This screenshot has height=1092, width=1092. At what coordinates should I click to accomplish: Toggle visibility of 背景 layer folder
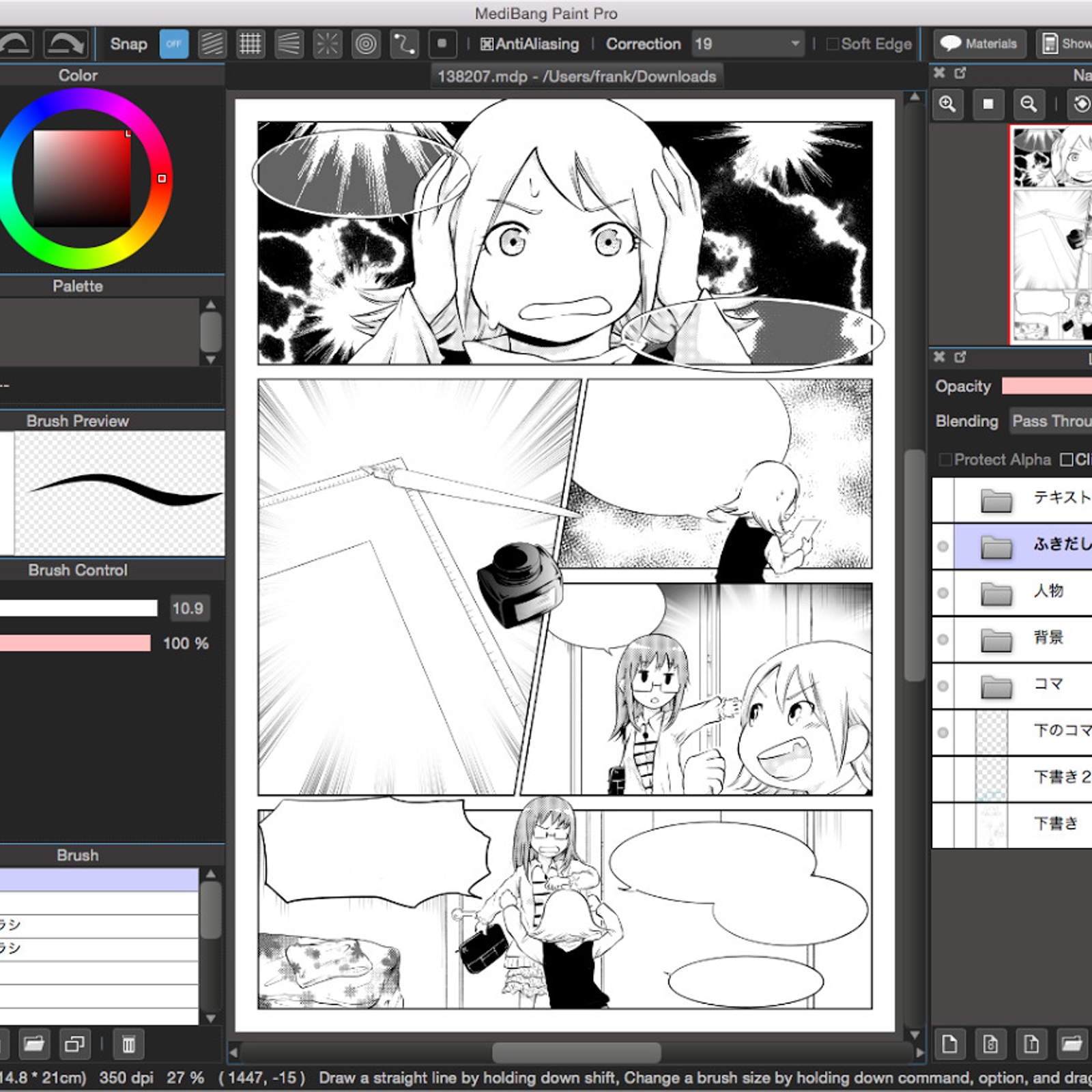pyautogui.click(x=943, y=640)
